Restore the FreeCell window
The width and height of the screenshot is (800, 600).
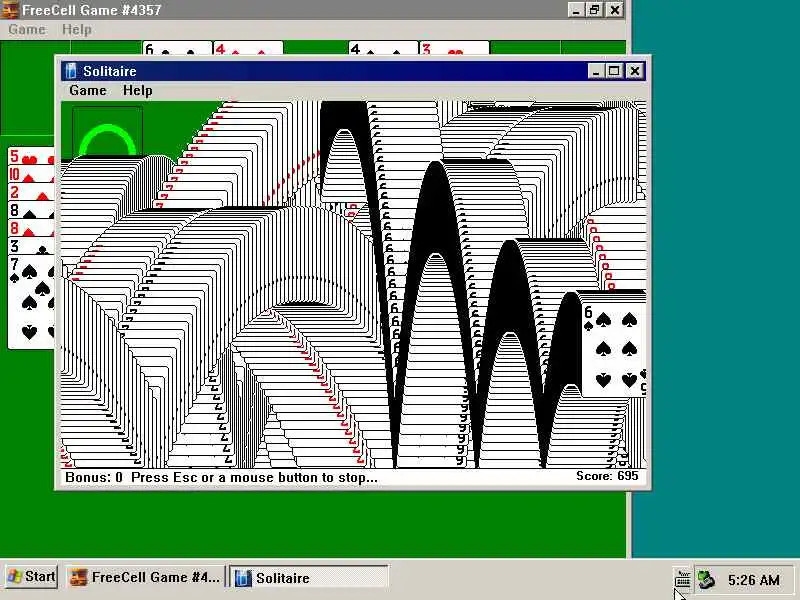[594, 10]
